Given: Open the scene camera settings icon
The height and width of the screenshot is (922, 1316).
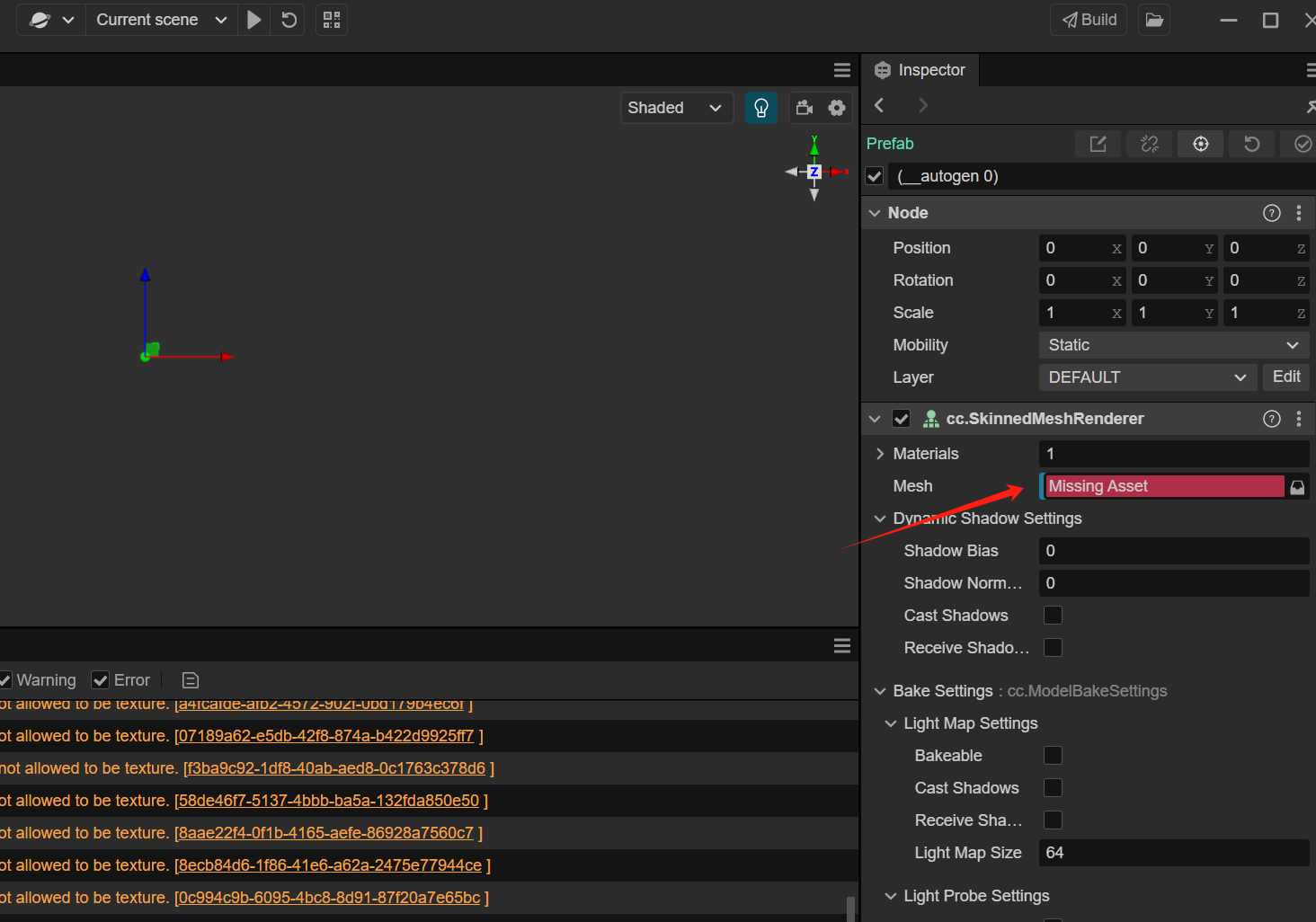Looking at the screenshot, I should (x=805, y=108).
